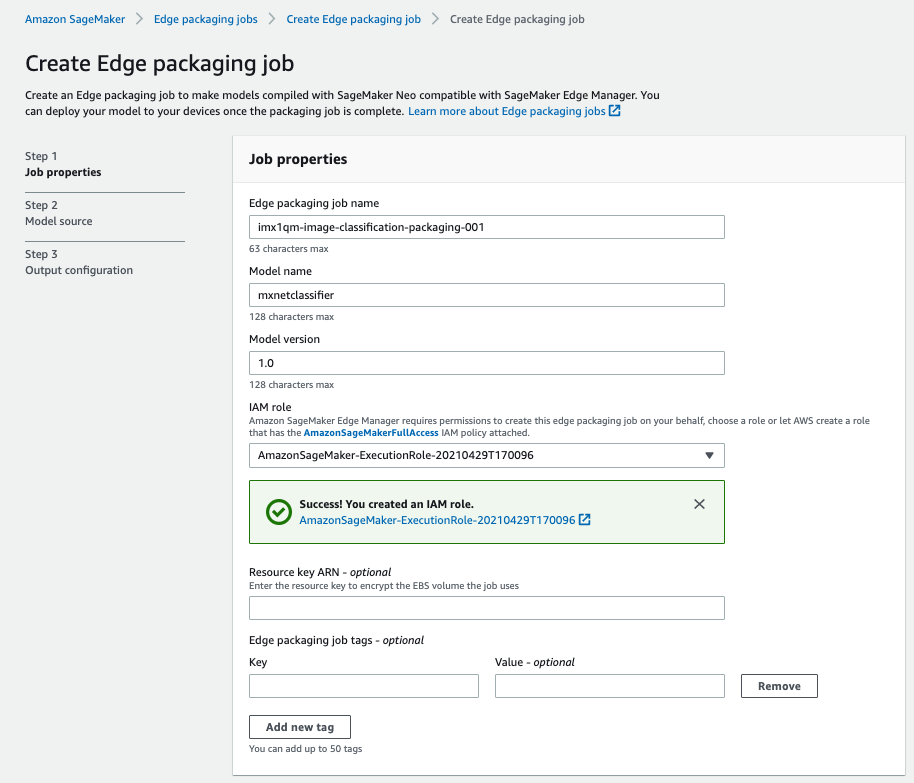This screenshot has height=783, width=914.
Task: Click green success checkmark icon
Action: click(x=279, y=512)
